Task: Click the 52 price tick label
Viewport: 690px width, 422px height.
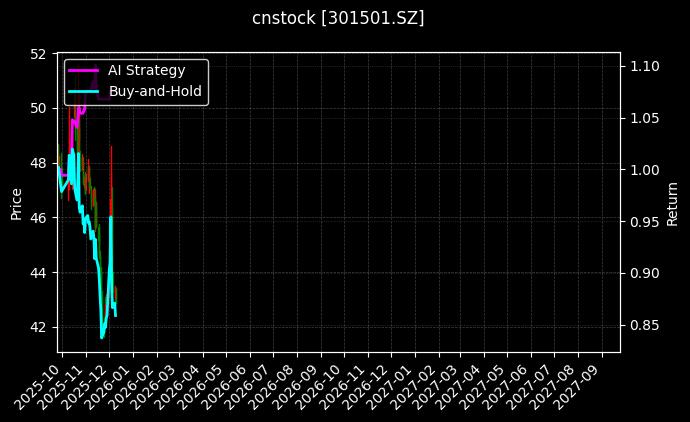Action: tap(38, 54)
